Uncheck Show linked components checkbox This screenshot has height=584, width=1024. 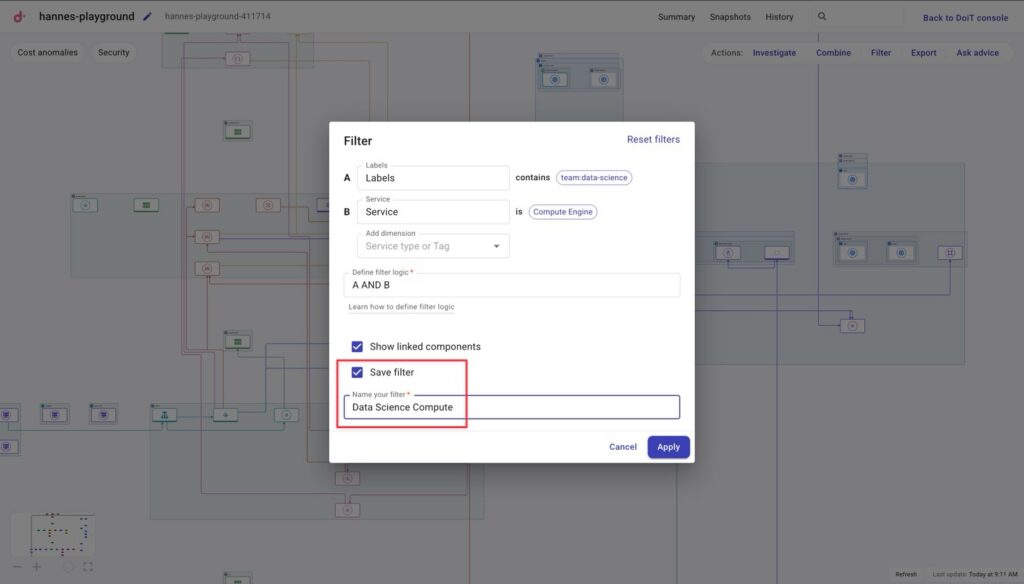pos(357,346)
